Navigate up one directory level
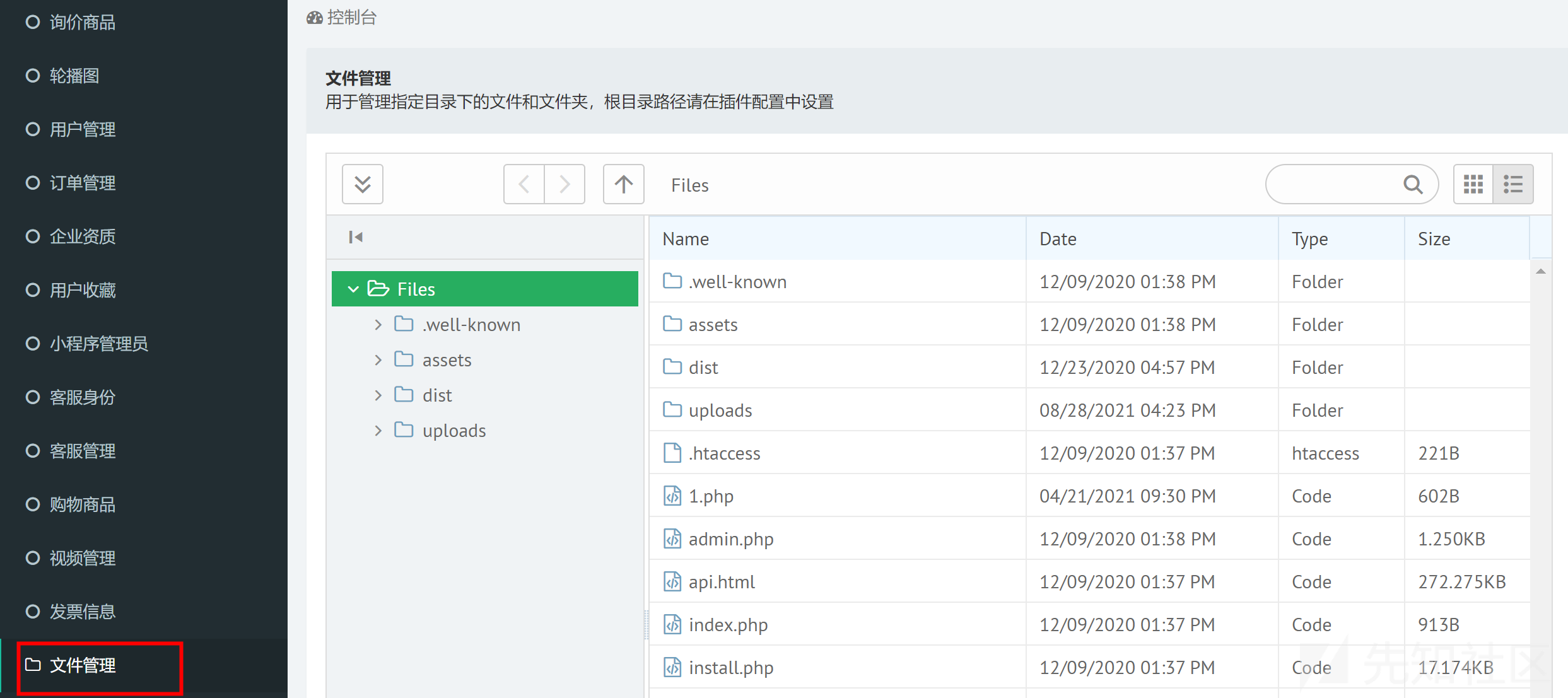The image size is (1568, 698). pos(623,184)
